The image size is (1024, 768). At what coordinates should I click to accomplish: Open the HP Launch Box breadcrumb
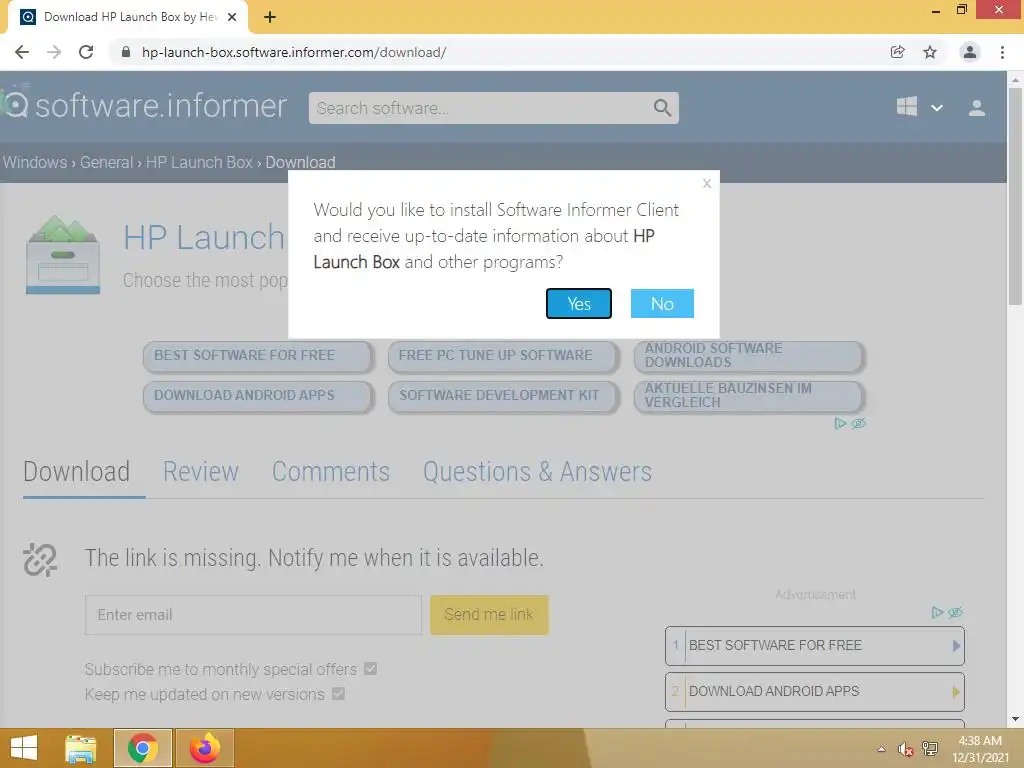[199, 162]
